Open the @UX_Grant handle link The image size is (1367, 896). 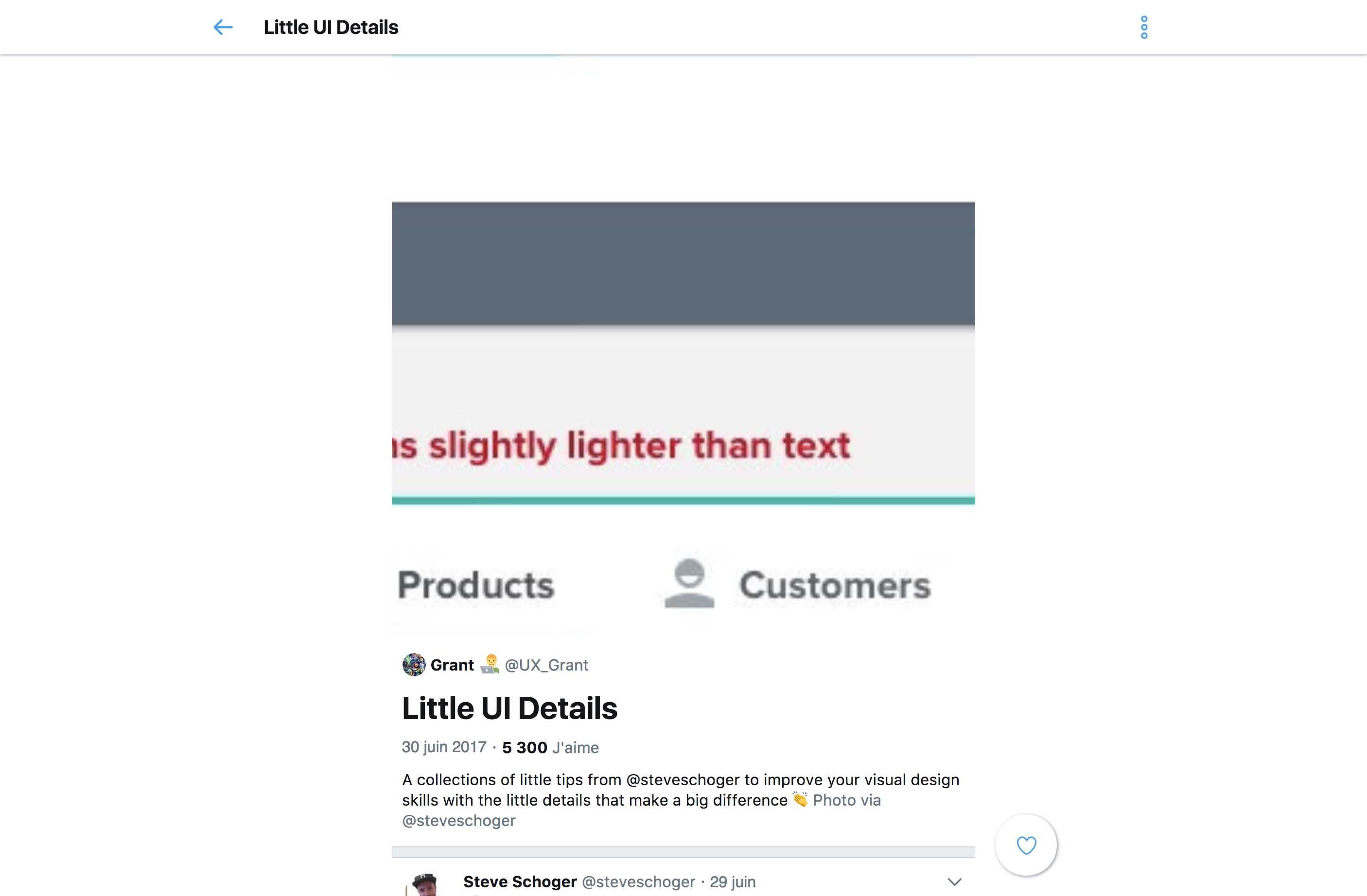tap(546, 665)
